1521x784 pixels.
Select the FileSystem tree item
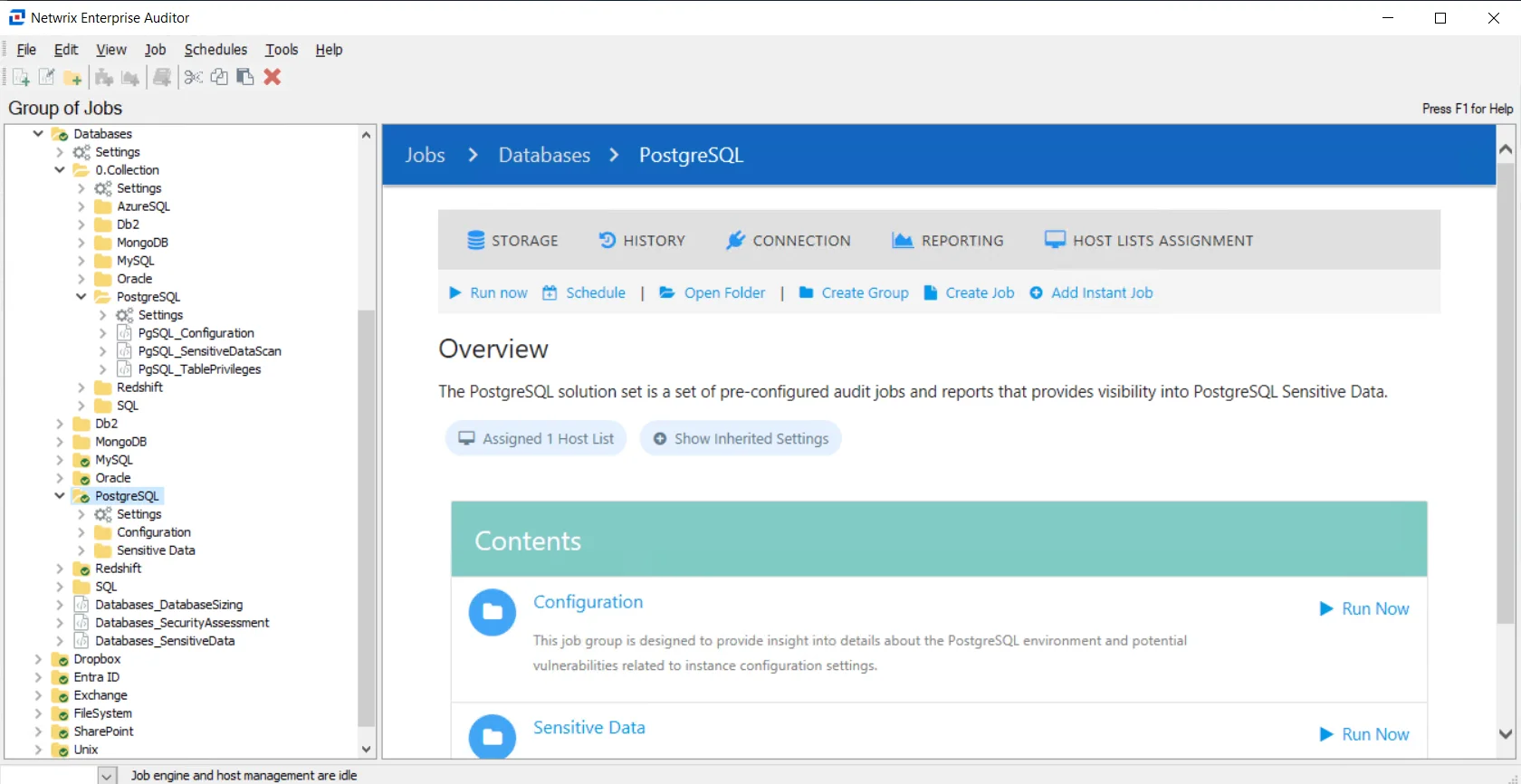click(x=102, y=713)
